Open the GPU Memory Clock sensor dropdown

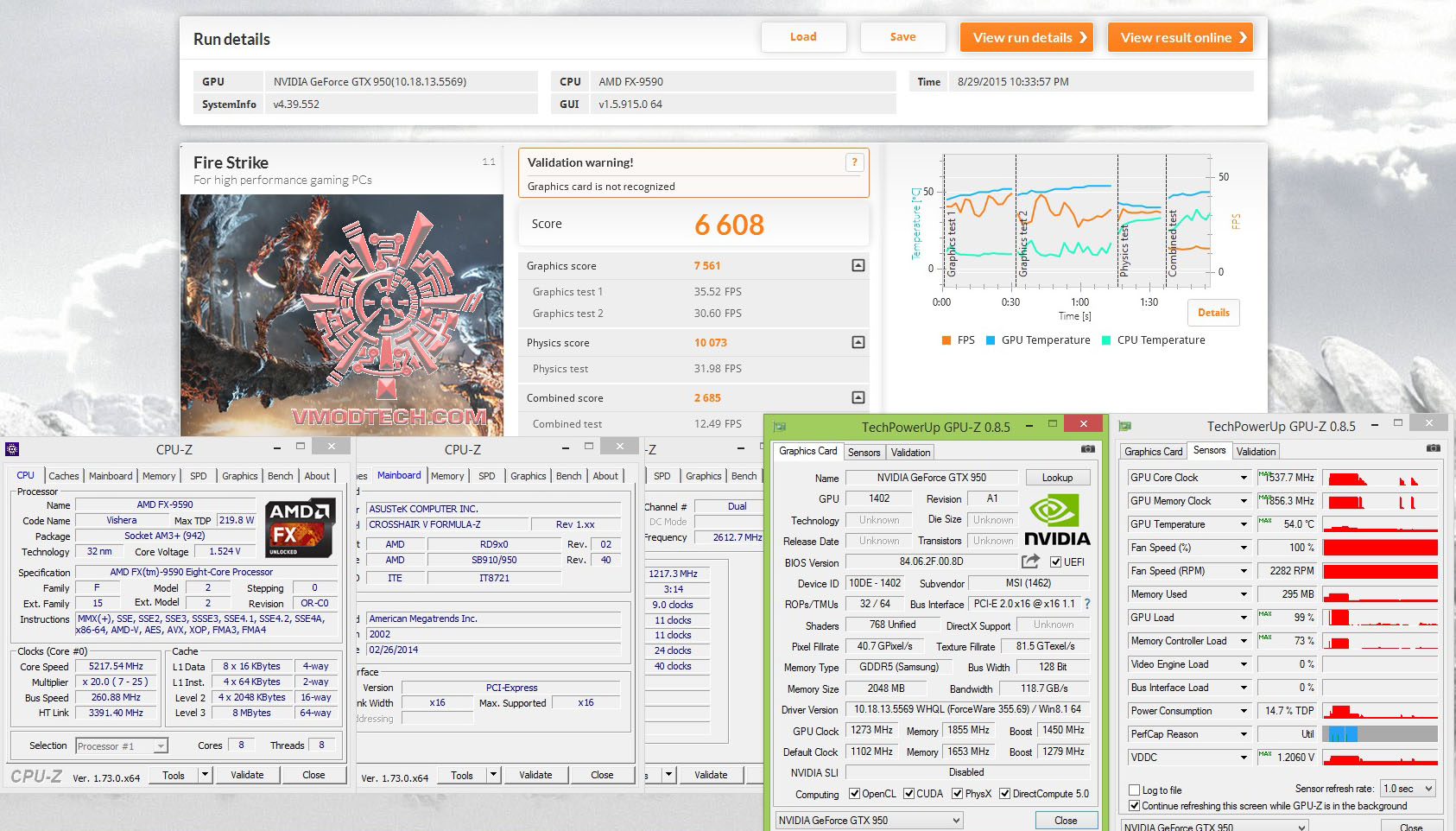point(1244,501)
